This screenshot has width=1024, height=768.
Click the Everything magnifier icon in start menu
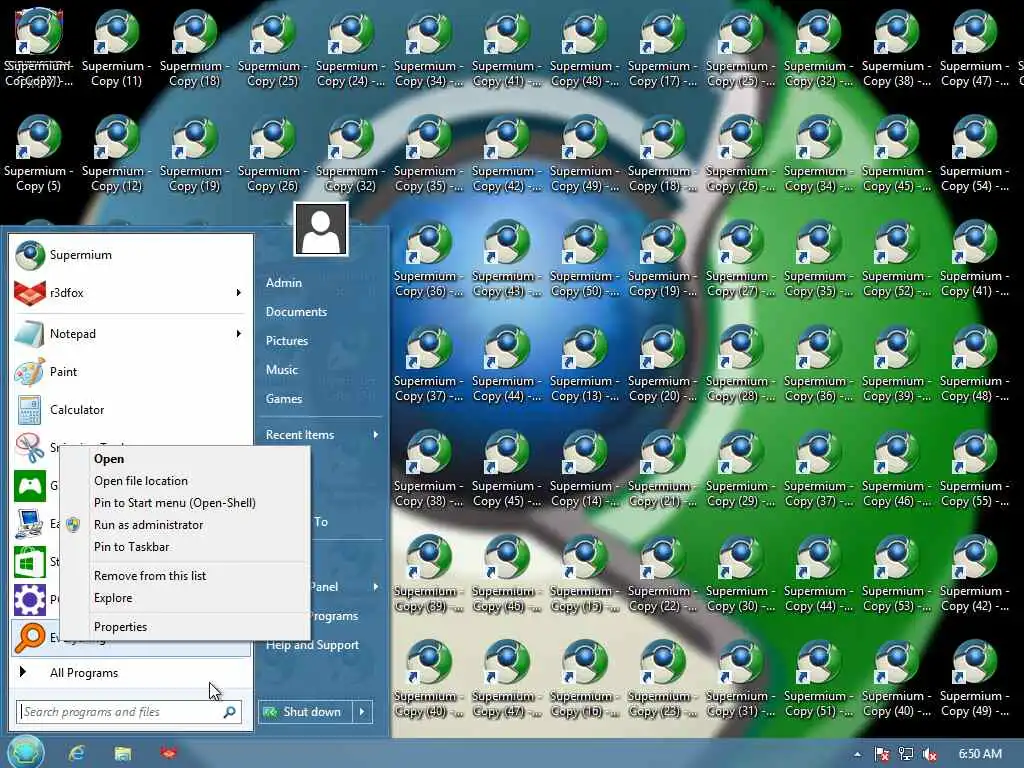pyautogui.click(x=29, y=637)
